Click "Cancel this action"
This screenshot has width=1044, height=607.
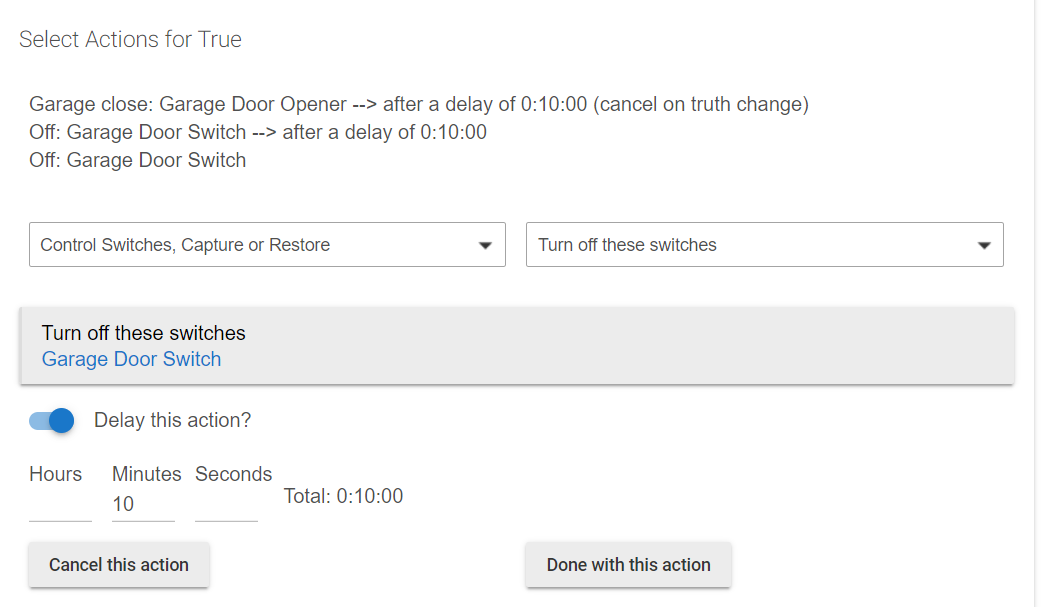[118, 564]
